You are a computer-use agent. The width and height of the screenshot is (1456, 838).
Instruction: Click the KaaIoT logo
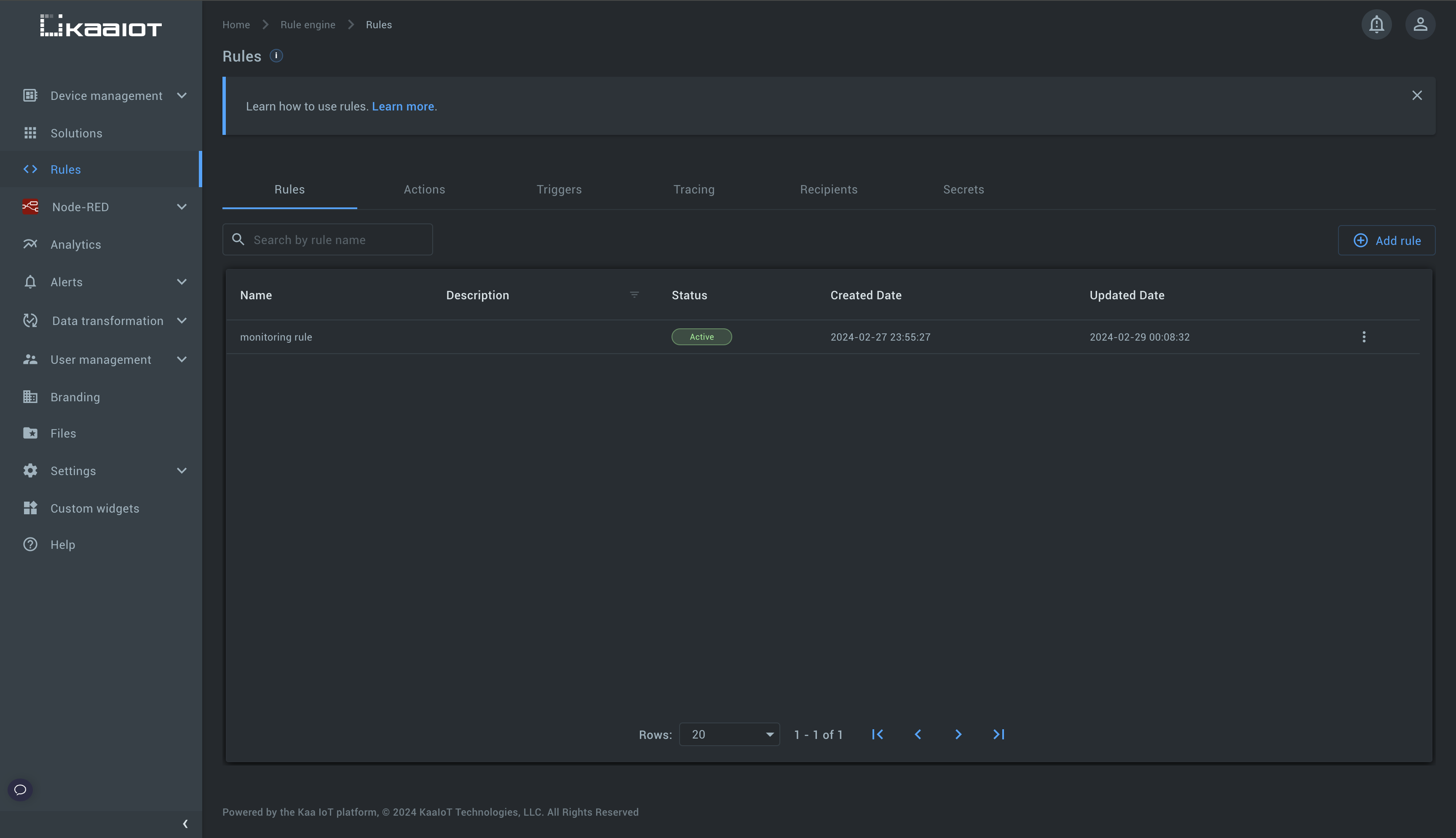click(101, 26)
